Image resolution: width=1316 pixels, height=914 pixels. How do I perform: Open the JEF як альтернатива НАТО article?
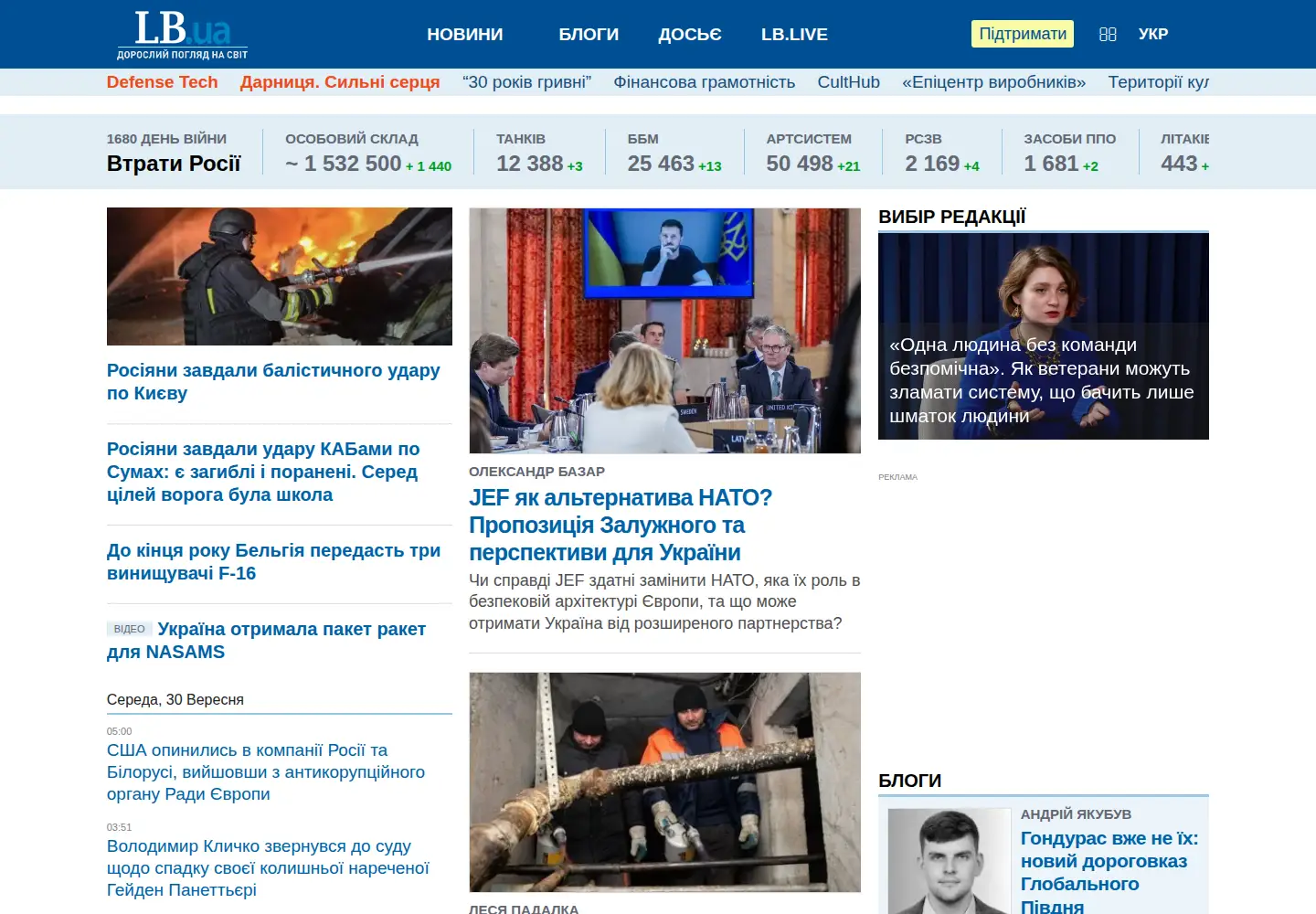(621, 526)
